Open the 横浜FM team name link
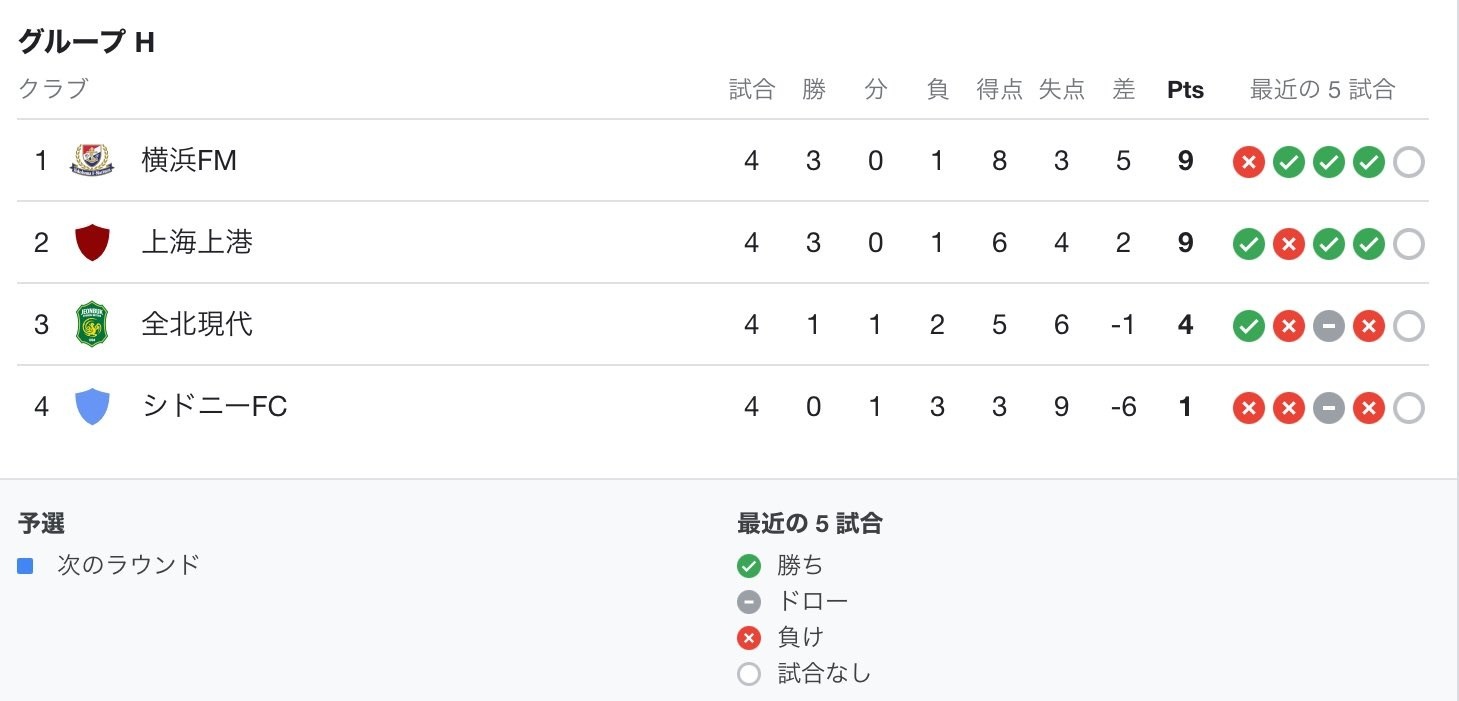 tap(189, 161)
